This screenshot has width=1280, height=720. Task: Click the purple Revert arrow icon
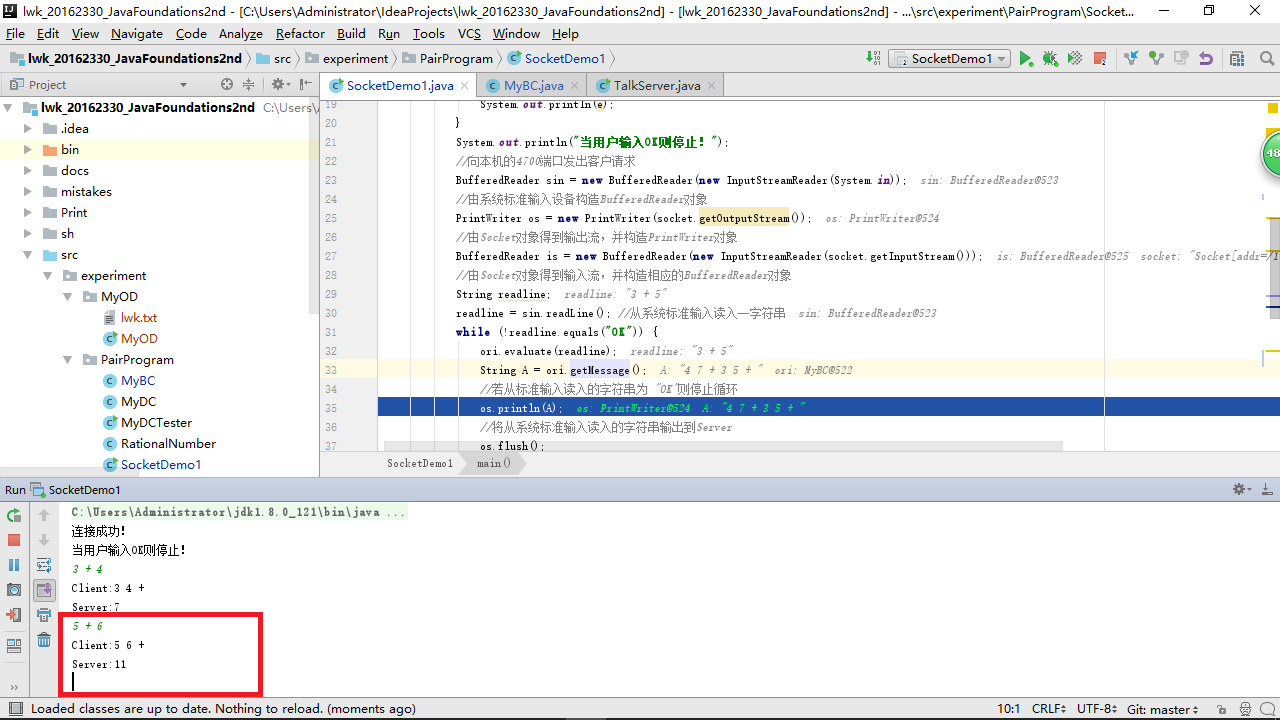pos(1206,59)
